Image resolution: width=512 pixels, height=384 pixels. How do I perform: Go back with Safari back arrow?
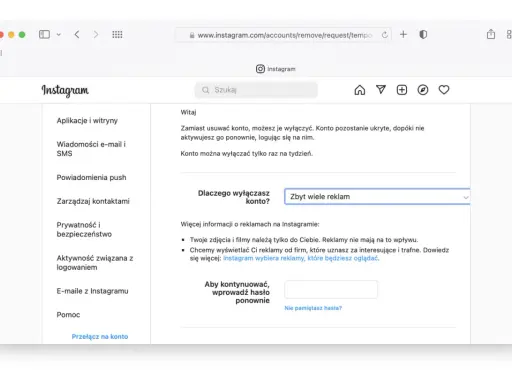[x=77, y=34]
